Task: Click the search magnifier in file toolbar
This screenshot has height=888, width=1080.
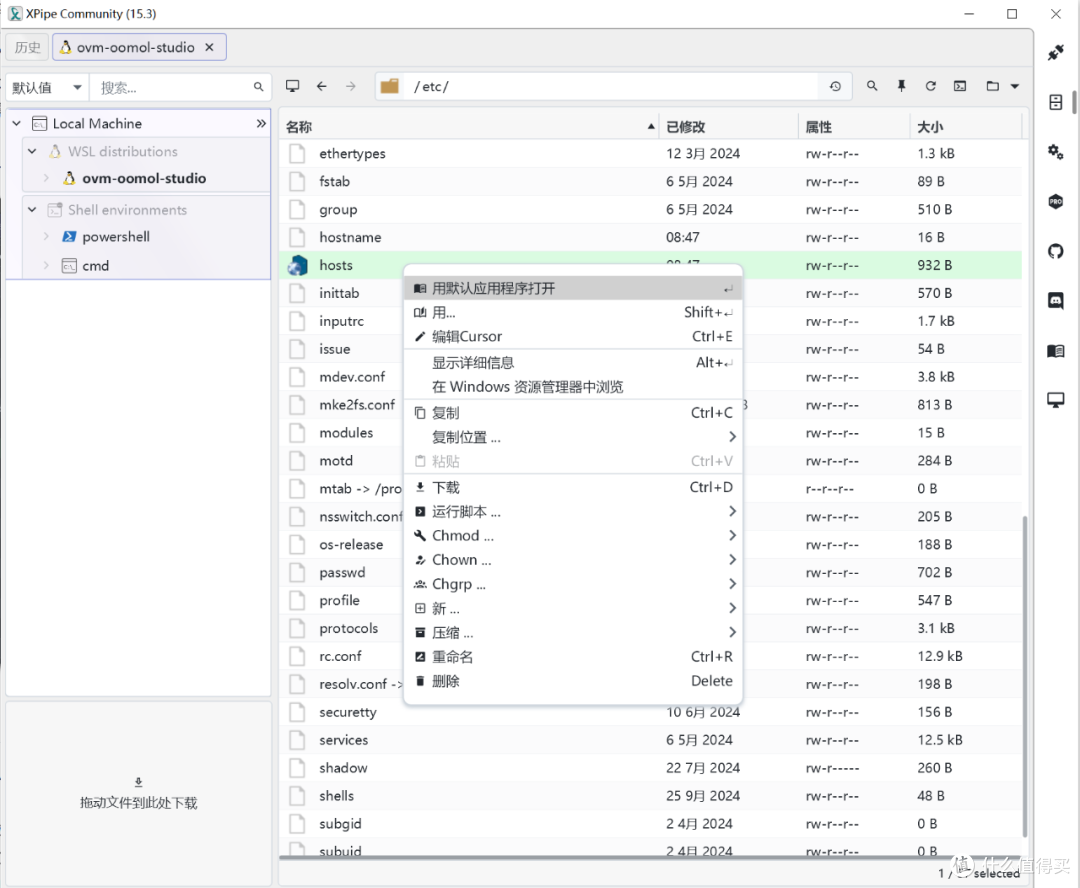Action: pos(872,86)
